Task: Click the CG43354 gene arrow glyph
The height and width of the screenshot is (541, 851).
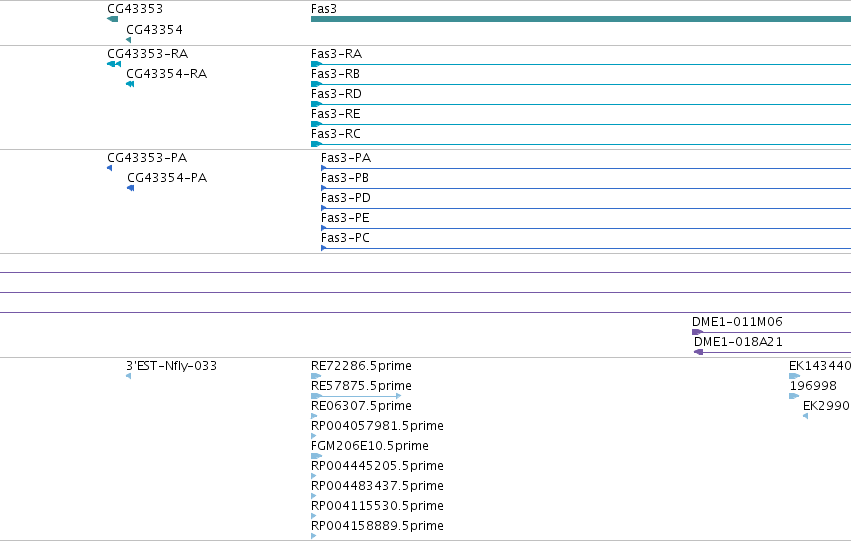Action: pos(129,40)
